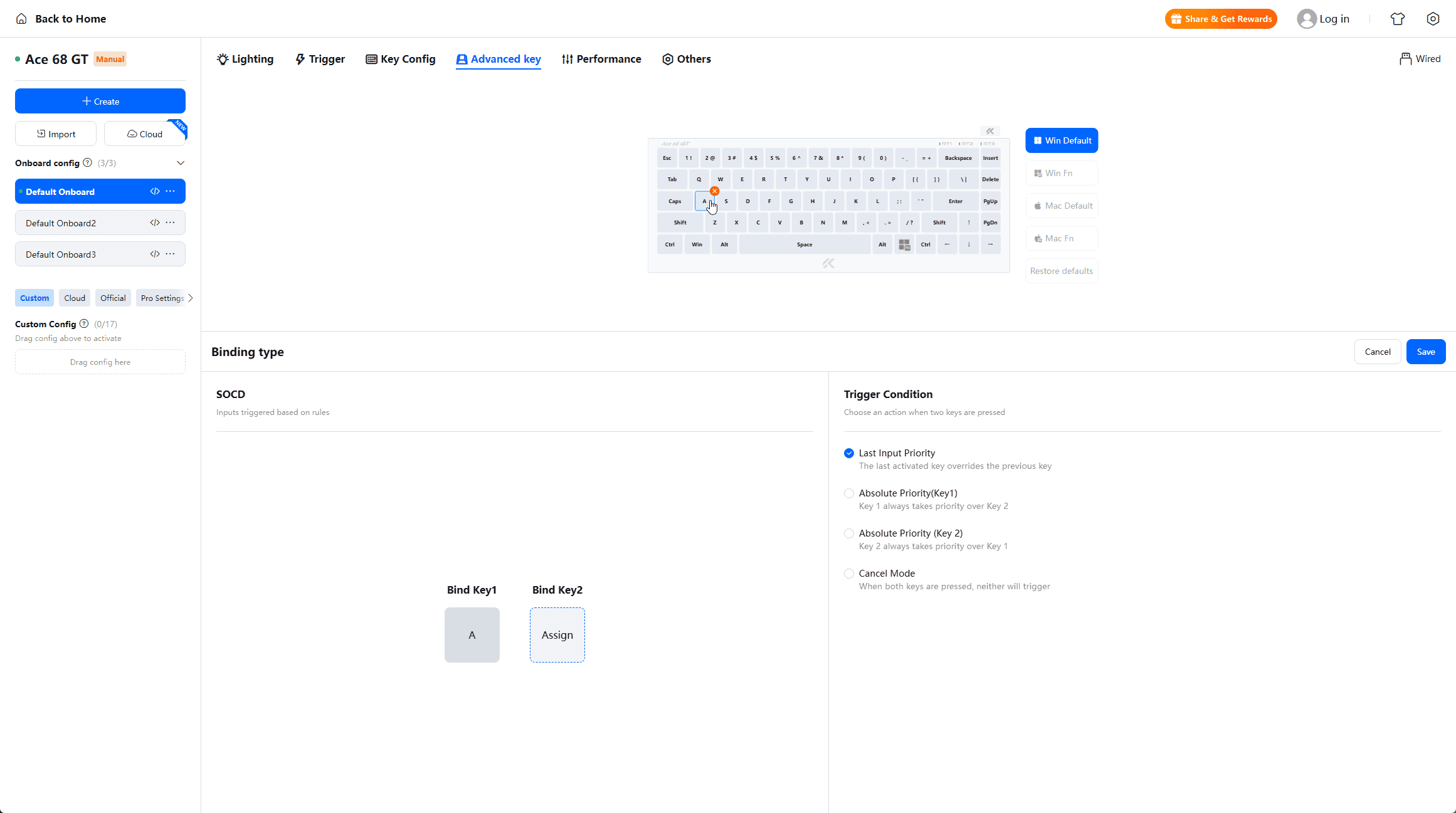Open the Others tab
Image resolution: width=1456 pixels, height=813 pixels.
(x=687, y=59)
